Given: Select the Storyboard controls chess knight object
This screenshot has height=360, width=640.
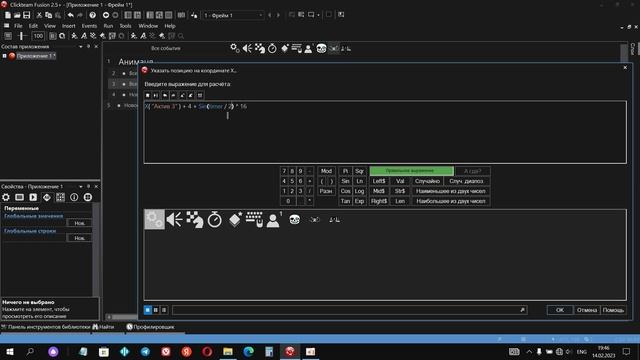Looking at the screenshot, I should coord(195,220).
